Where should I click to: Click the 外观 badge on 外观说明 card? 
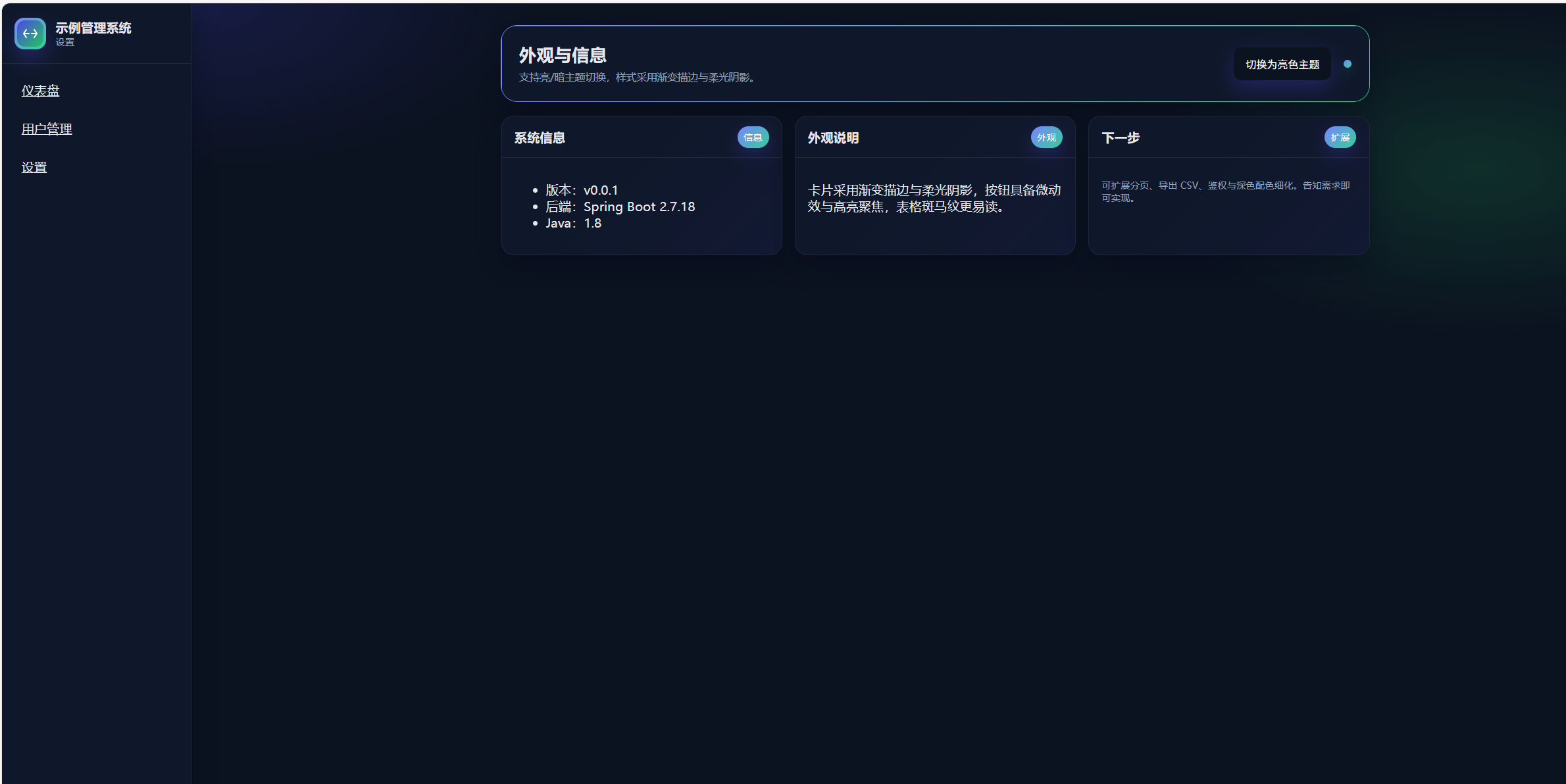[1046, 137]
